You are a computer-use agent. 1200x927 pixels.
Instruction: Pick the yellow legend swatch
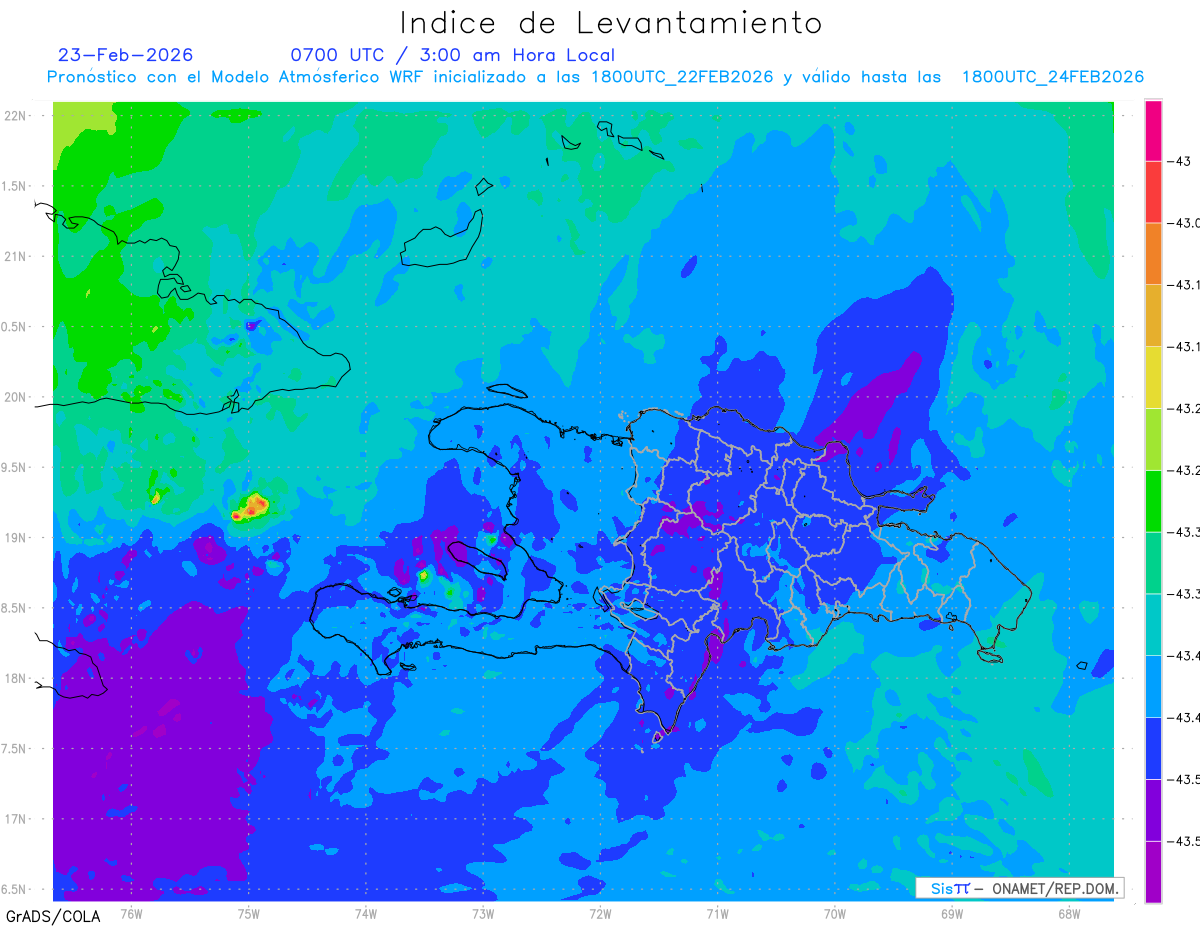click(1153, 377)
